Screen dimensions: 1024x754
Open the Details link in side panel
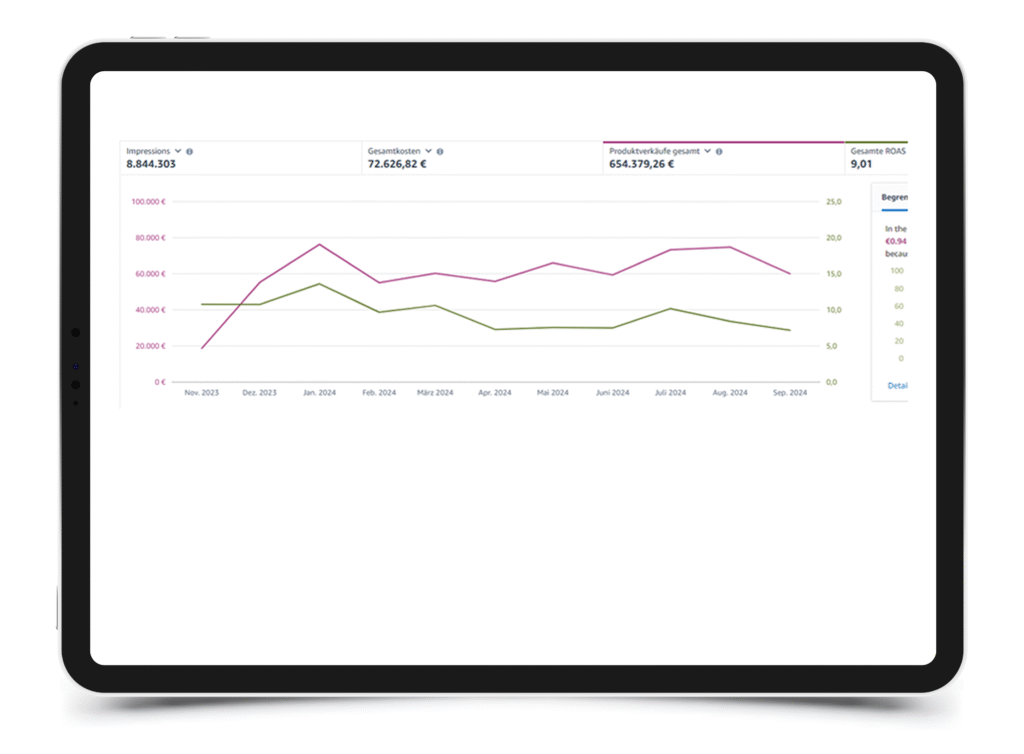pyautogui.click(x=897, y=386)
